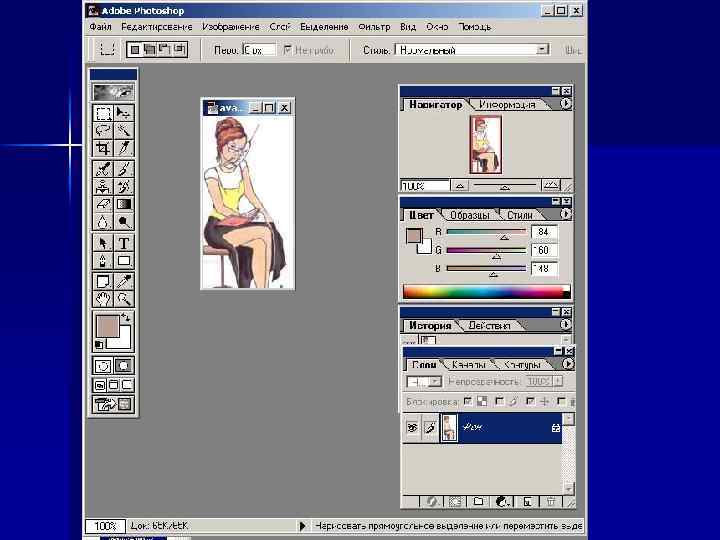This screenshot has height=540, width=720.
Task: Open the layer blend mode dropdown
Action: [435, 382]
